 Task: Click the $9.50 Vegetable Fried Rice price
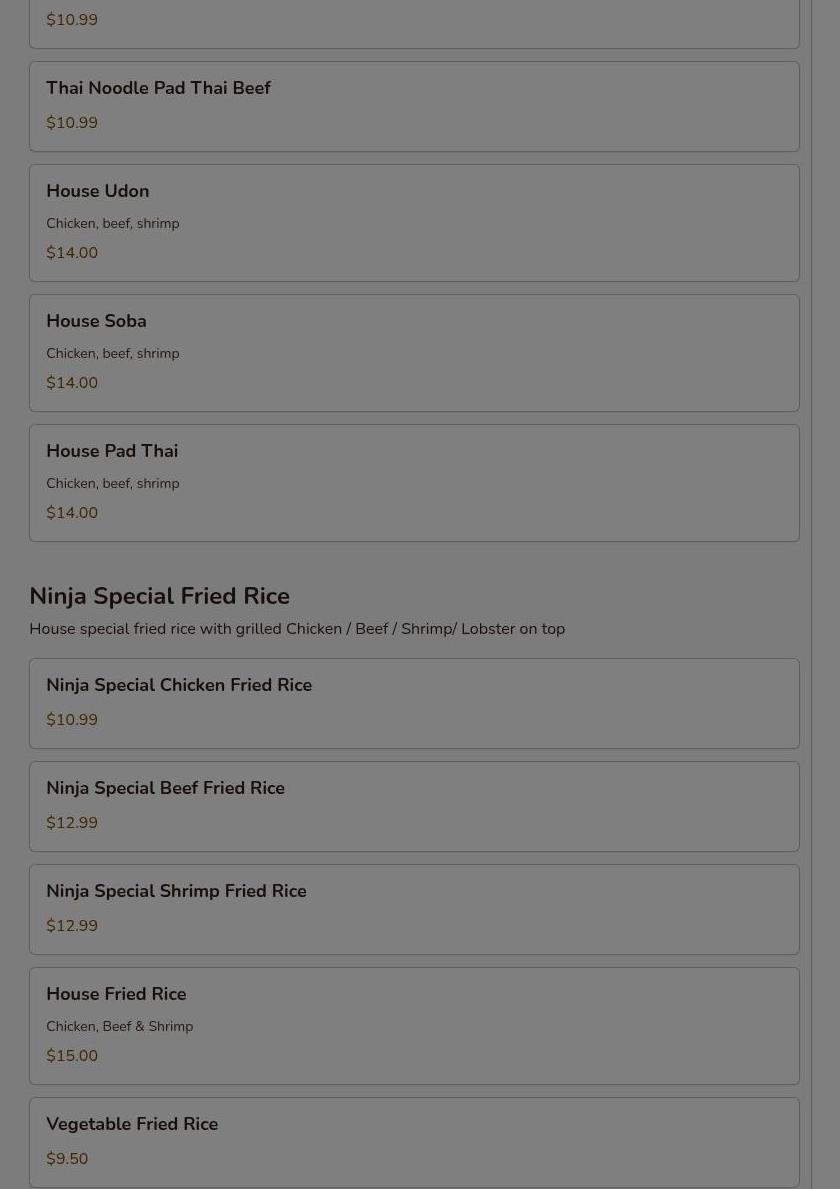(x=67, y=1159)
